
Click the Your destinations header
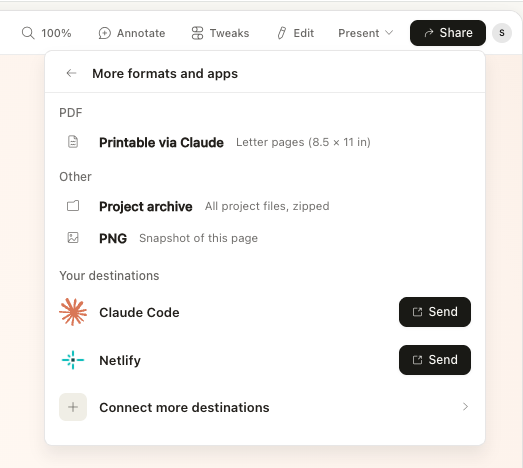click(x=109, y=276)
